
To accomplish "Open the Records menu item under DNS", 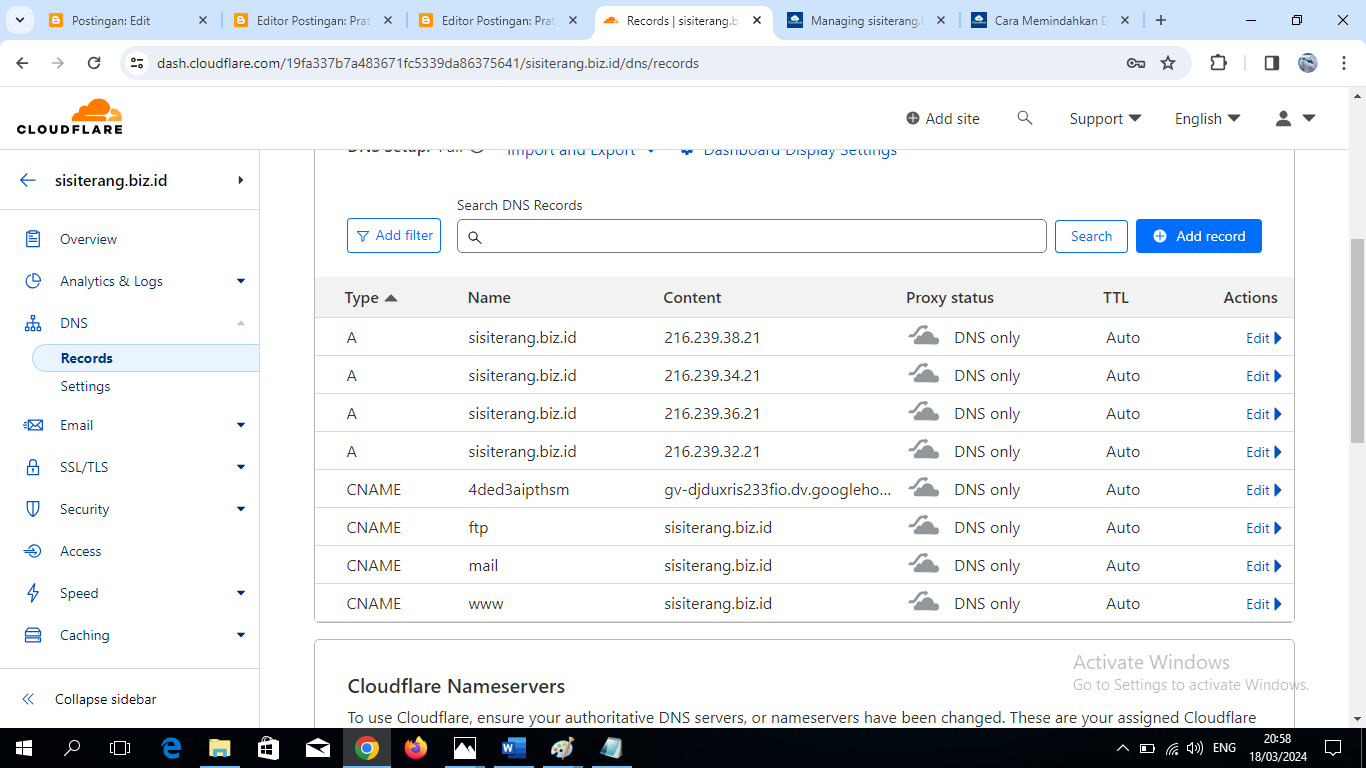I will pyautogui.click(x=145, y=358).
